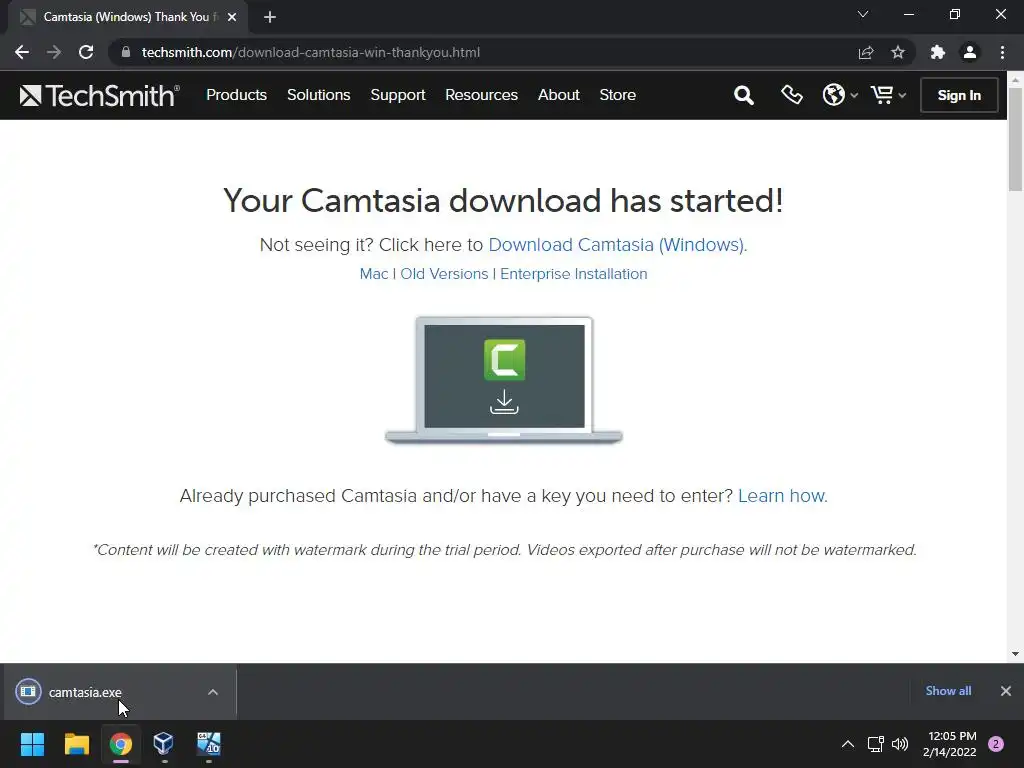The width and height of the screenshot is (1024, 768).
Task: Open the About menu
Action: [x=558, y=95]
